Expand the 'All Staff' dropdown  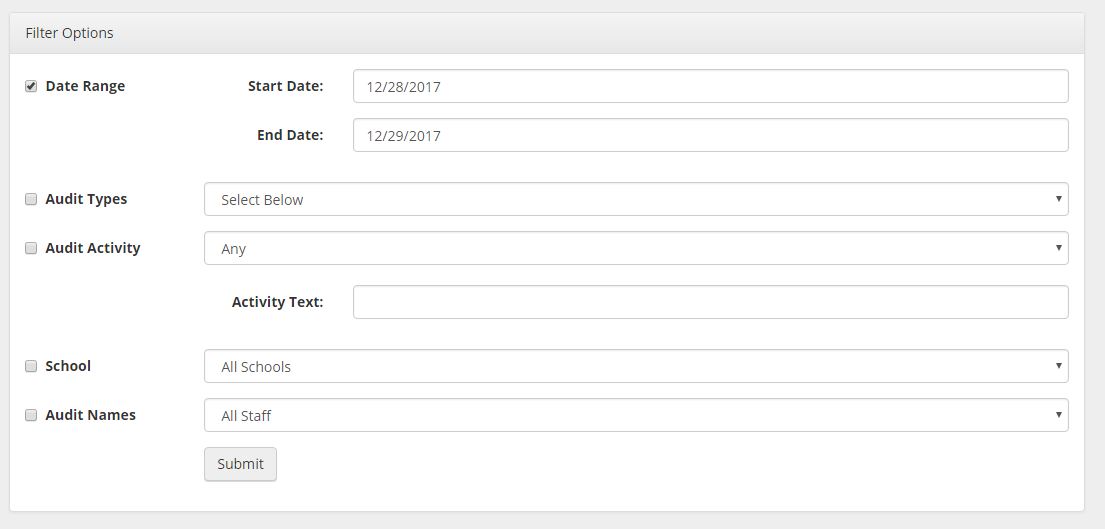(636, 415)
